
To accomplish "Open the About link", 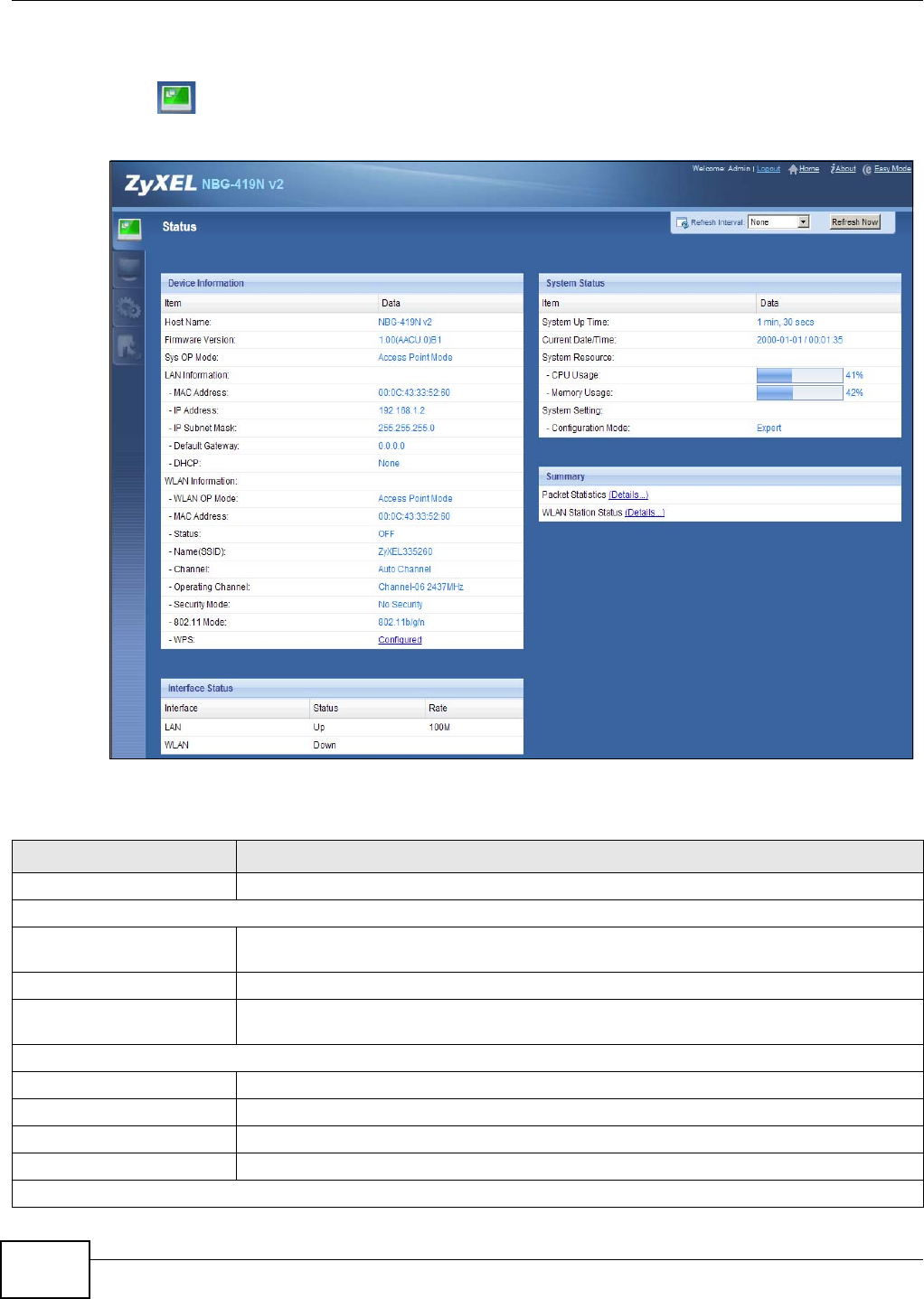I will 845,169.
